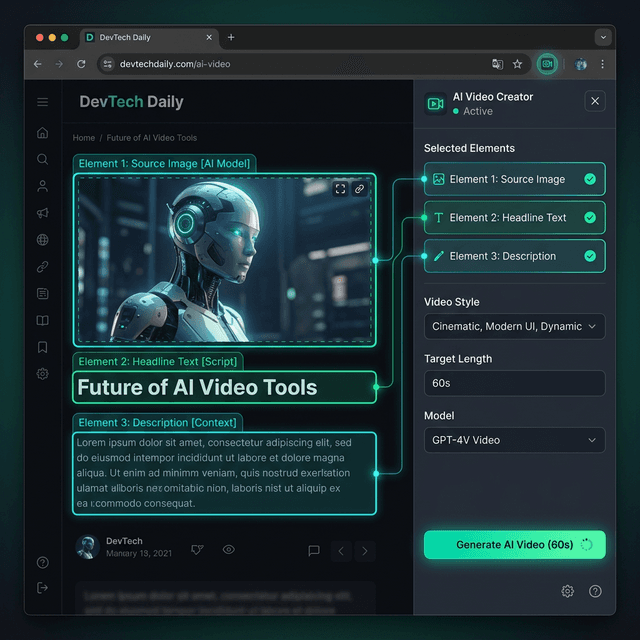The height and width of the screenshot is (640, 640).
Task: Click the fullscreen icon on the source image
Action: (x=340, y=188)
